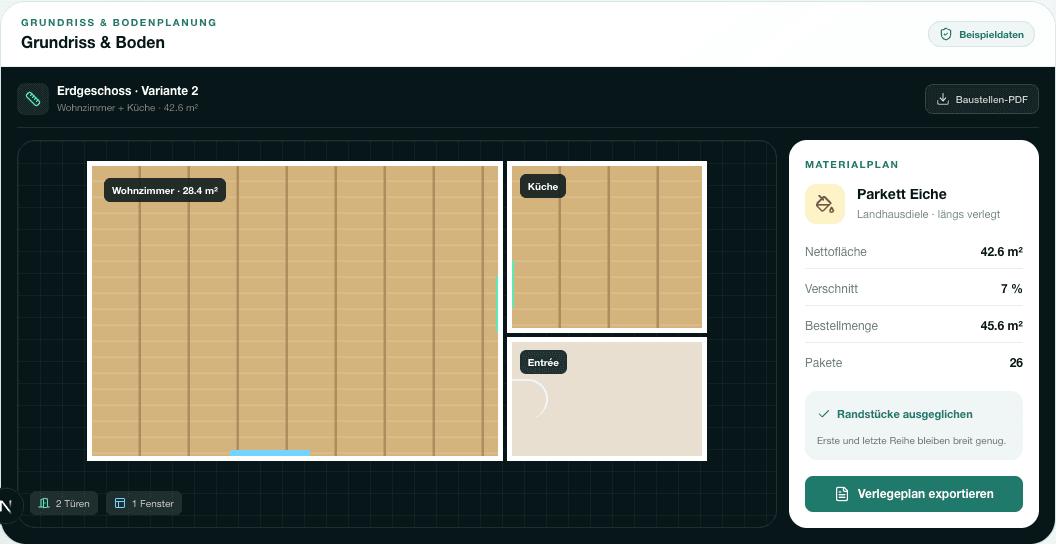Click the document icon in Verlegeplan exportieren
1056x546 pixels.
click(841, 494)
